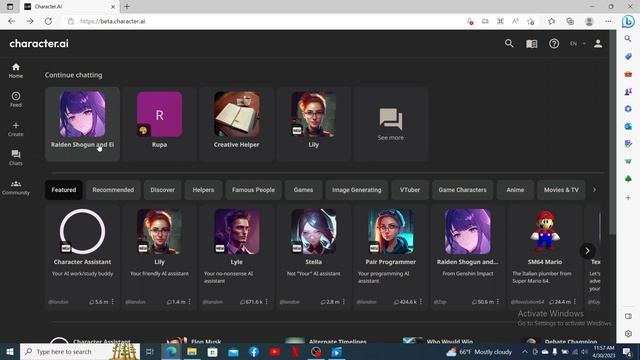Open Edge sidebar settings gear
The image size is (640, 360).
click(x=628, y=334)
